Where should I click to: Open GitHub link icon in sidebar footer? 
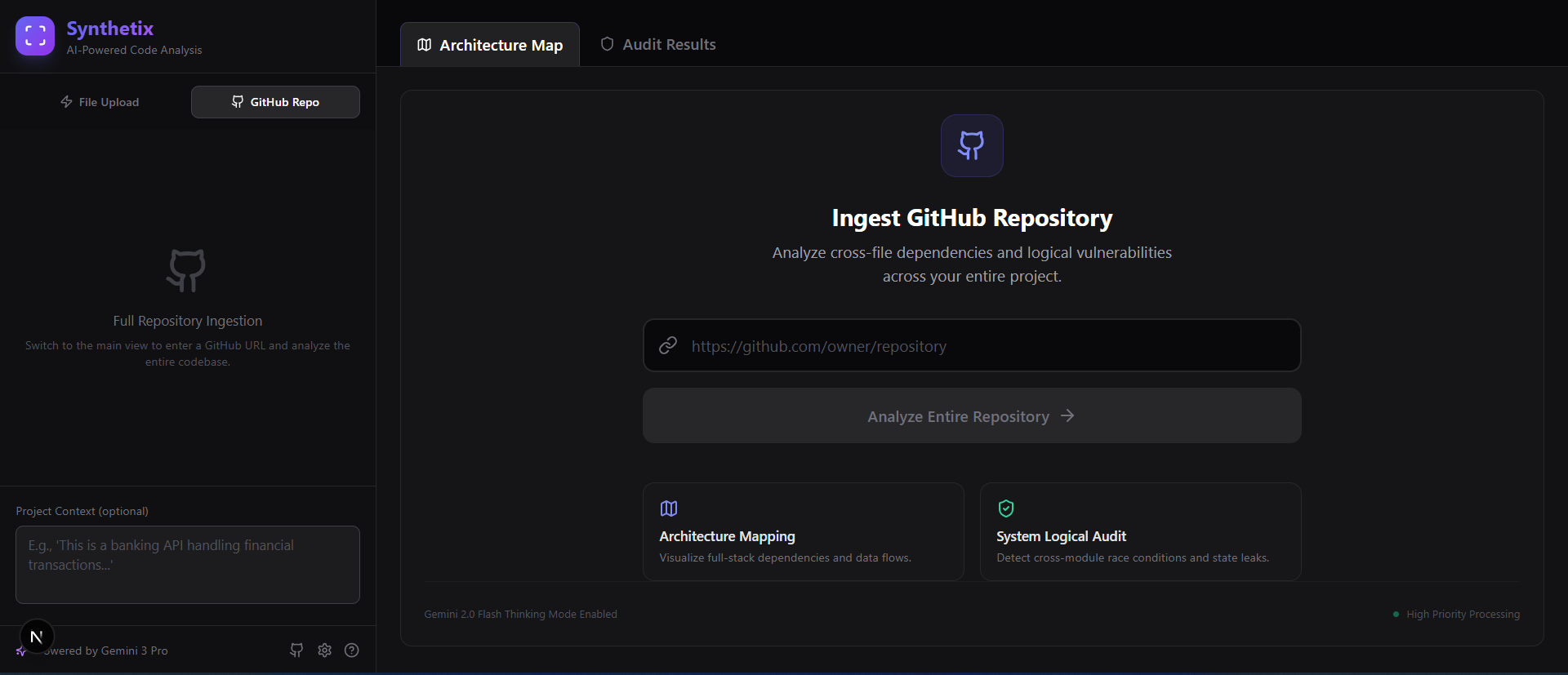pos(296,650)
